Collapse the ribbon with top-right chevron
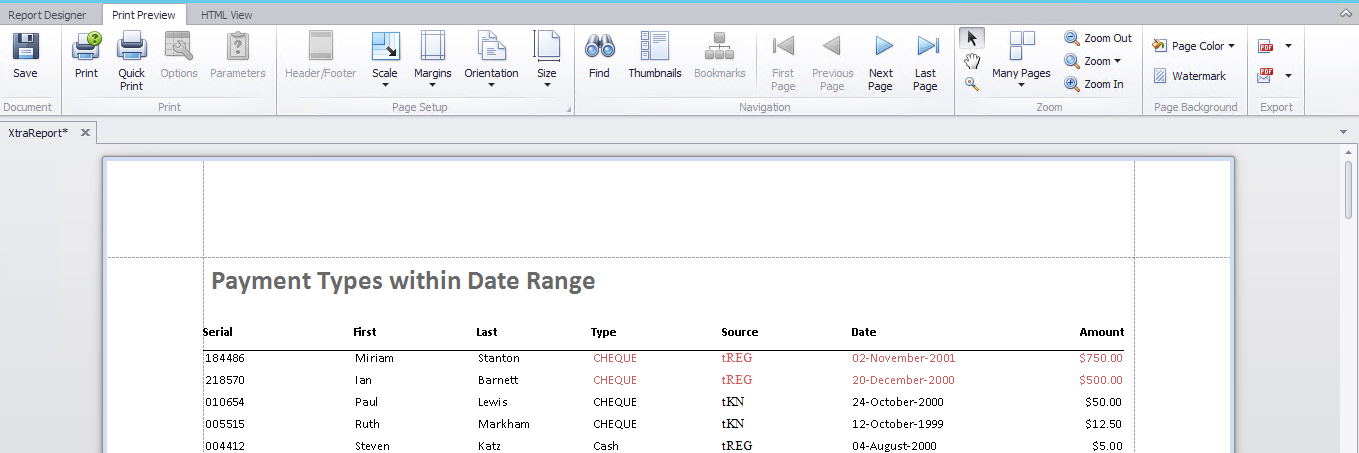 pos(1346,14)
